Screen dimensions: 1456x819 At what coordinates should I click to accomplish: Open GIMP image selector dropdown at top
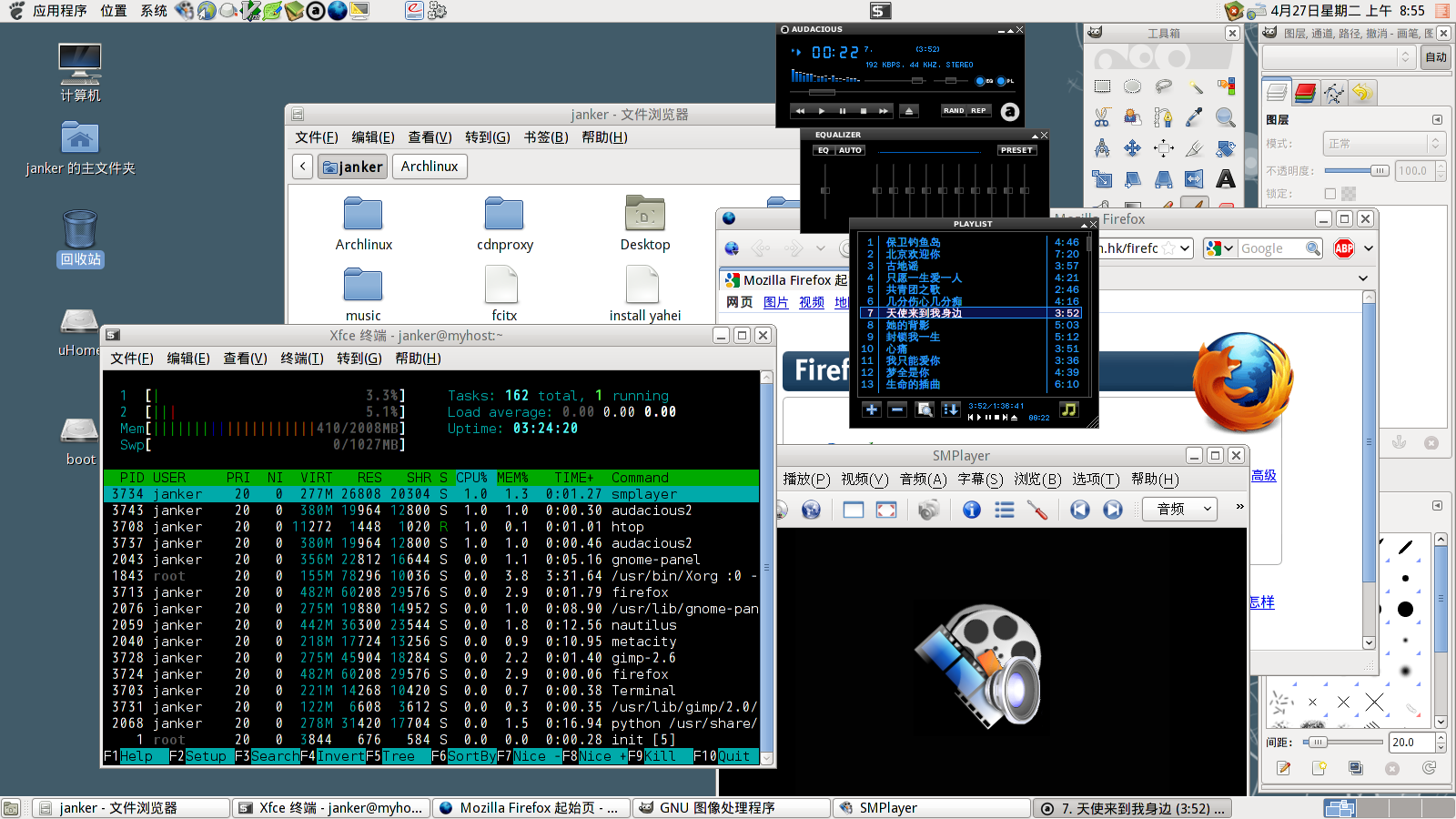[x=1339, y=57]
